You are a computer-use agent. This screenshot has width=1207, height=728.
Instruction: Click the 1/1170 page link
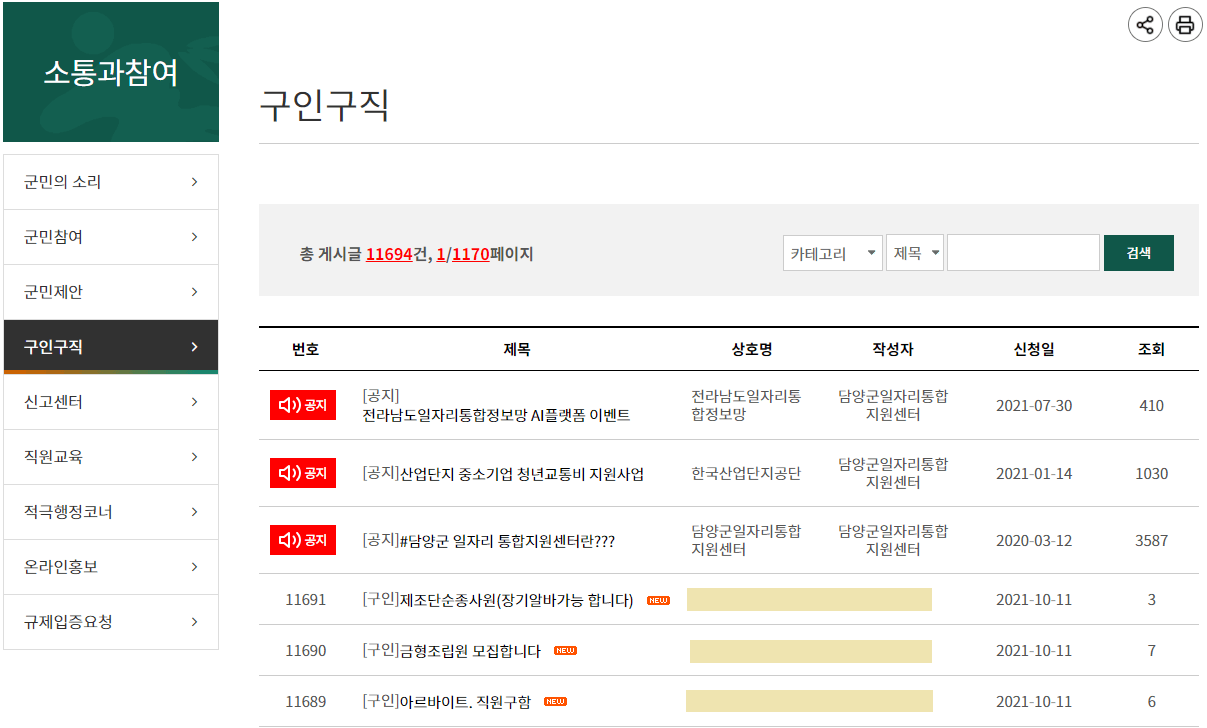point(463,254)
